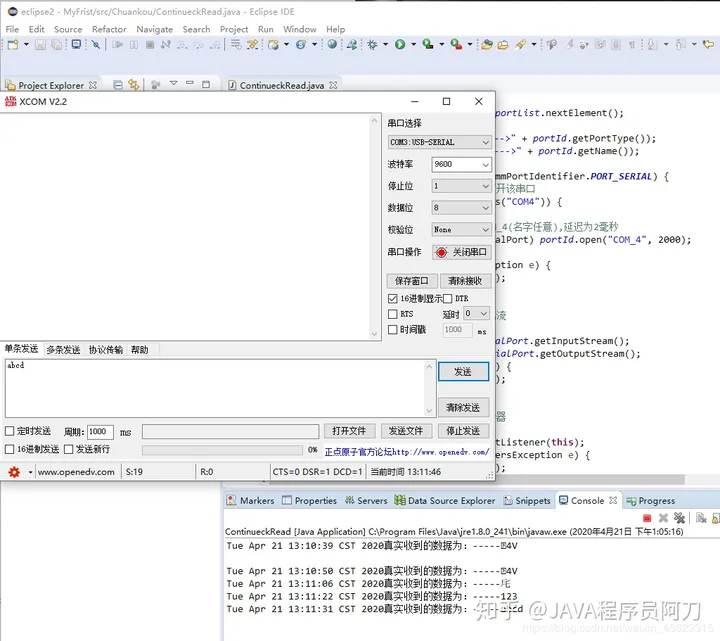Click the receive area vertical scrollbar
Screen dimensions: 720x641
(374, 227)
